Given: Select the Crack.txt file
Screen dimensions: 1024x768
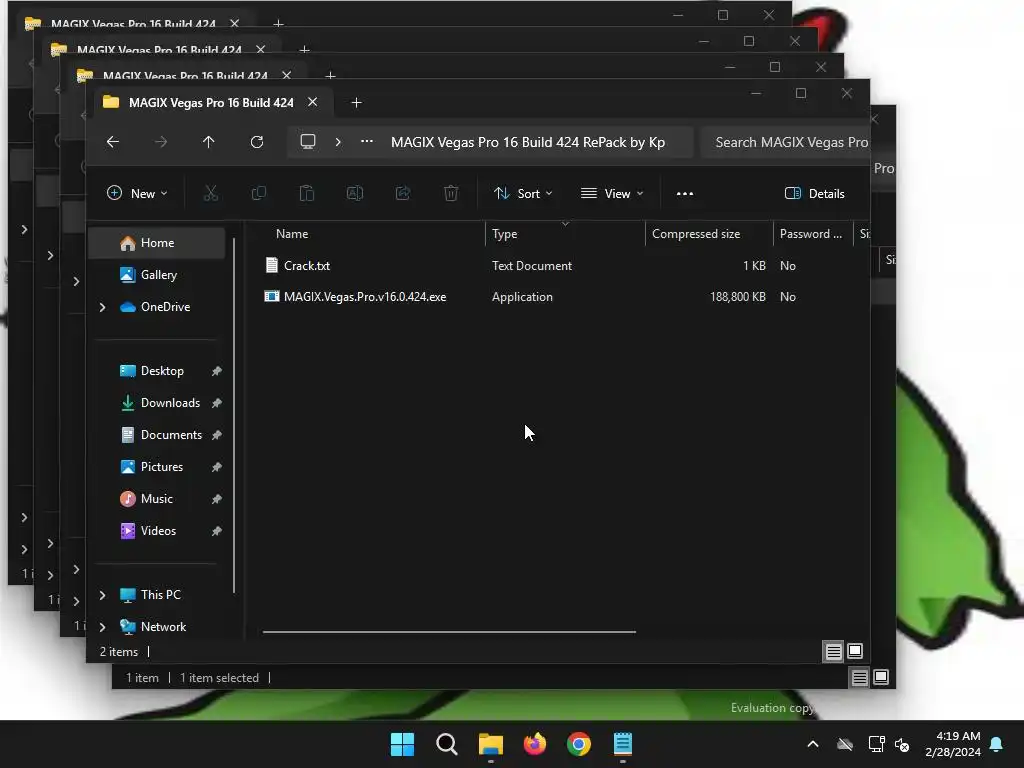Looking at the screenshot, I should [307, 266].
